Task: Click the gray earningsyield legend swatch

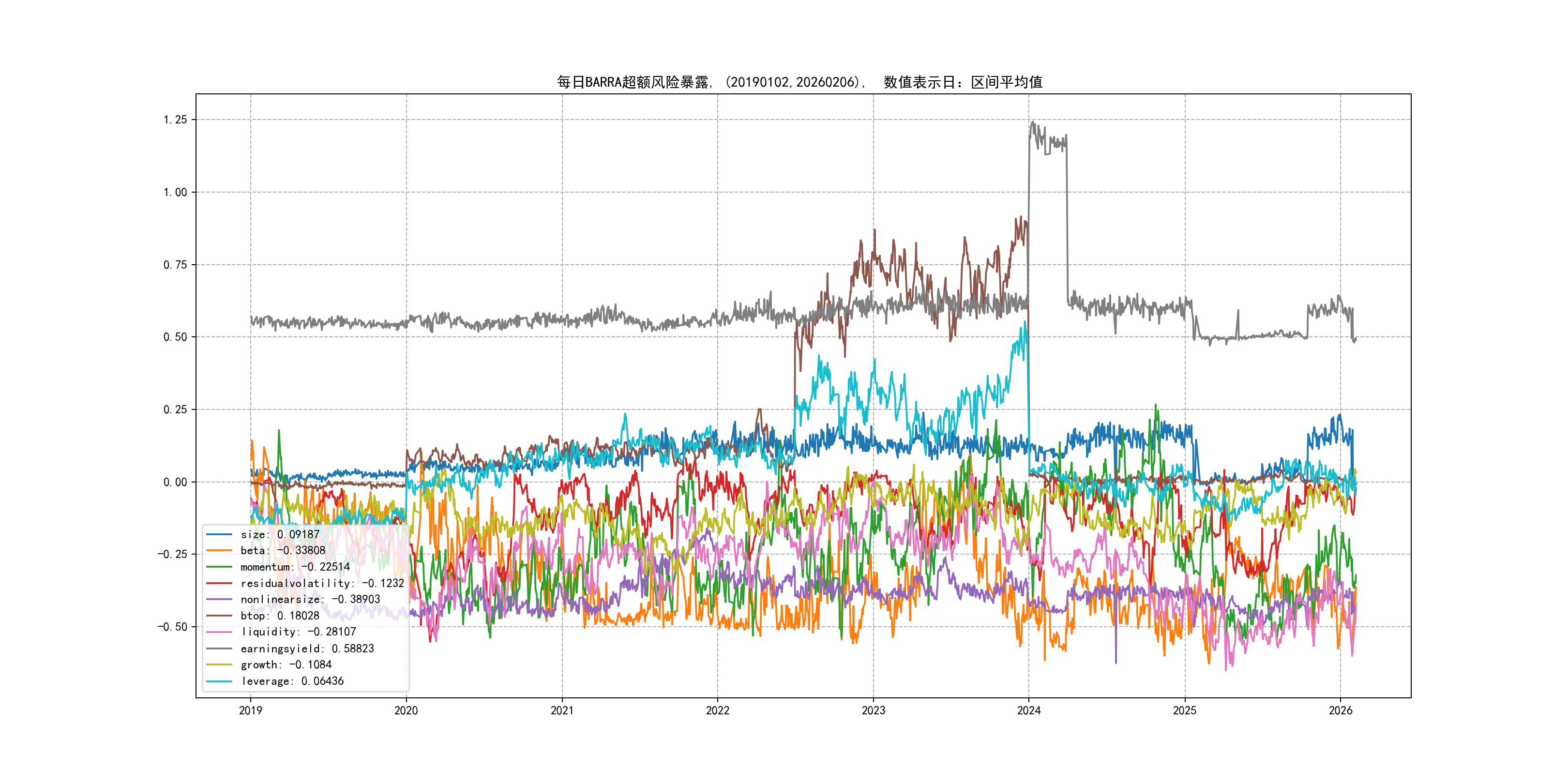Action: click(x=219, y=648)
